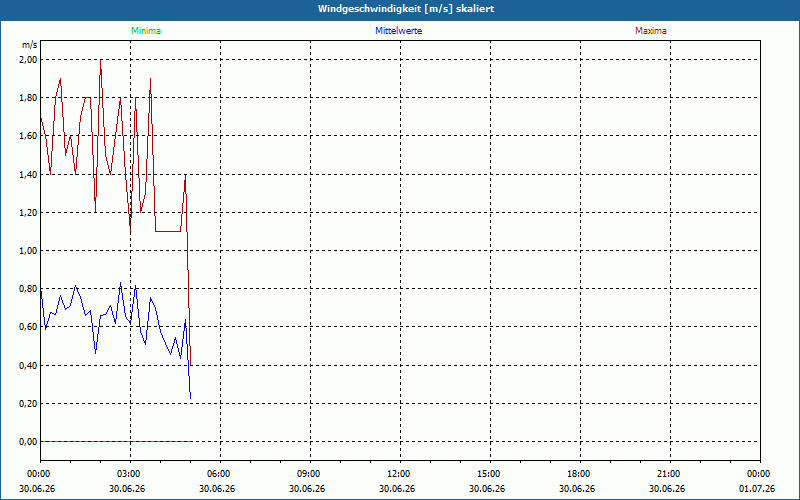Click the 0,40 y-axis value
The height and width of the screenshot is (500, 800).
point(28,365)
